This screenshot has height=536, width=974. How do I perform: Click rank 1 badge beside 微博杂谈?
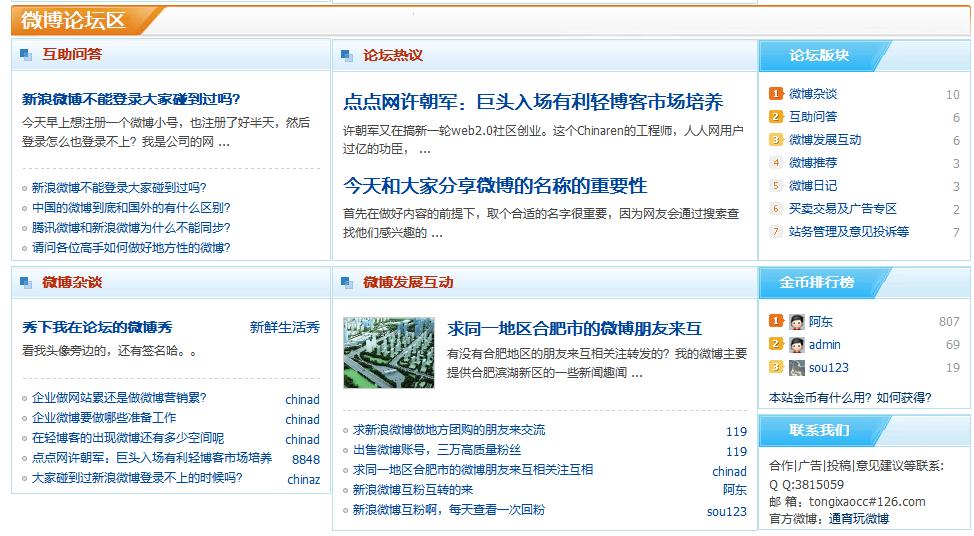pyautogui.click(x=776, y=94)
